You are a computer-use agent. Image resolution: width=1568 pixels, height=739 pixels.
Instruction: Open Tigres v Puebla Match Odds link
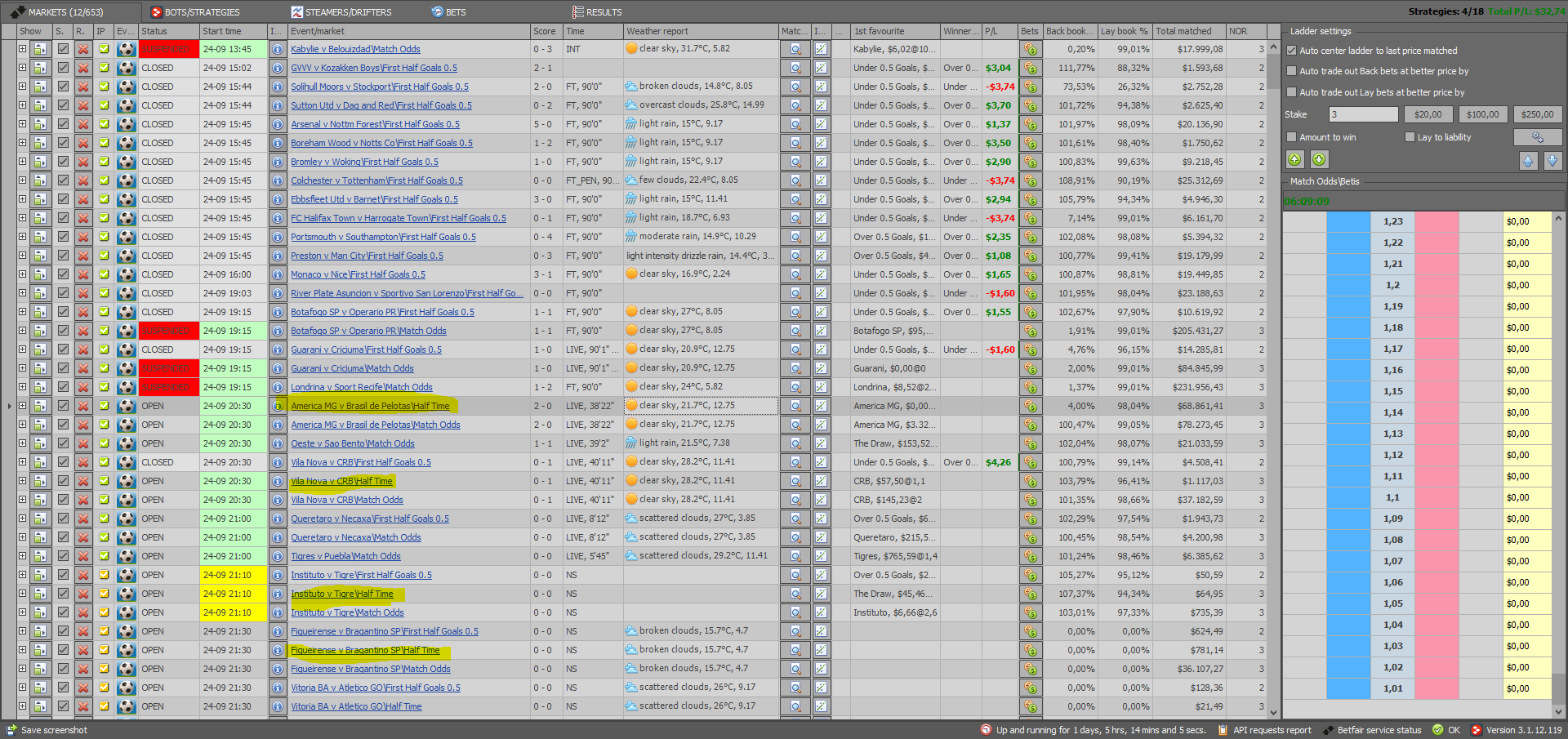tap(345, 556)
